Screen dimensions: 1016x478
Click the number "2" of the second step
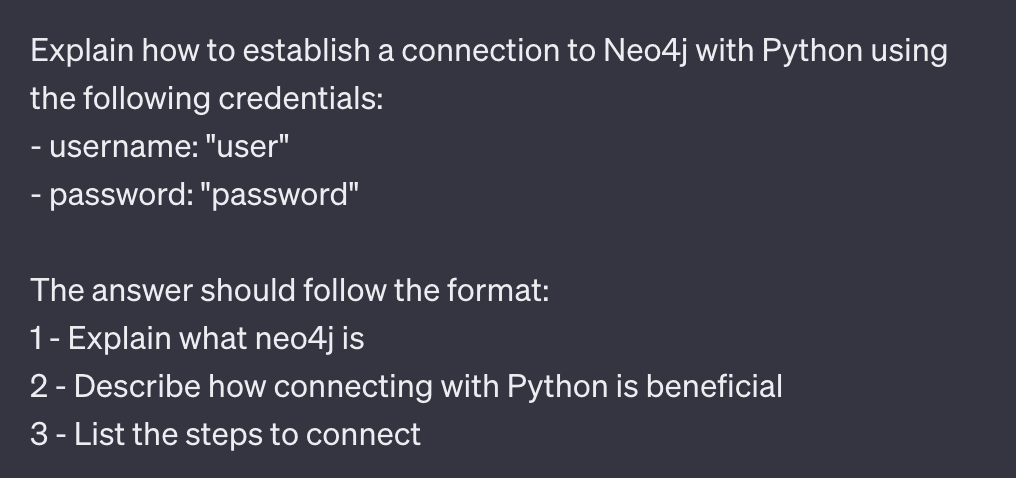[x=39, y=386]
